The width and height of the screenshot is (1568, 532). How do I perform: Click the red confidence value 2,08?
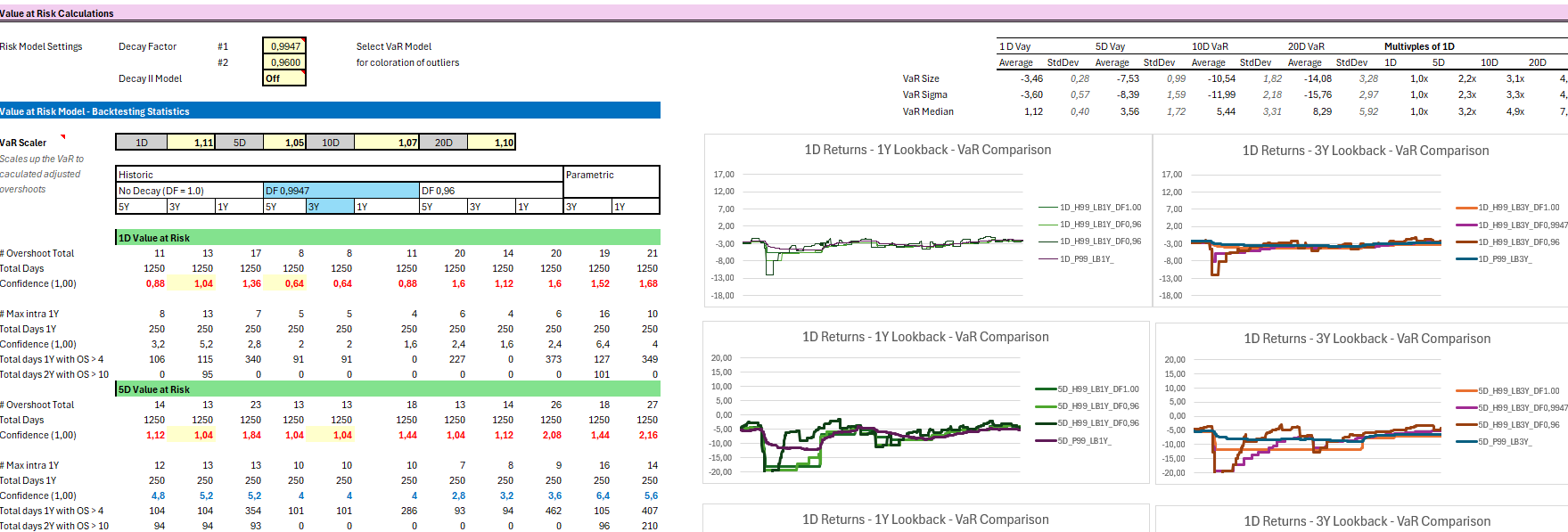(552, 435)
